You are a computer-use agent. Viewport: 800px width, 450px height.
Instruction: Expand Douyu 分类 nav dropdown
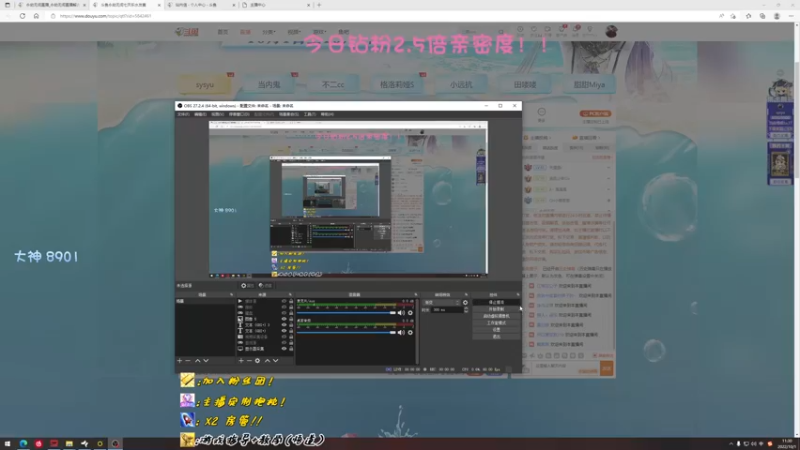[x=268, y=32]
